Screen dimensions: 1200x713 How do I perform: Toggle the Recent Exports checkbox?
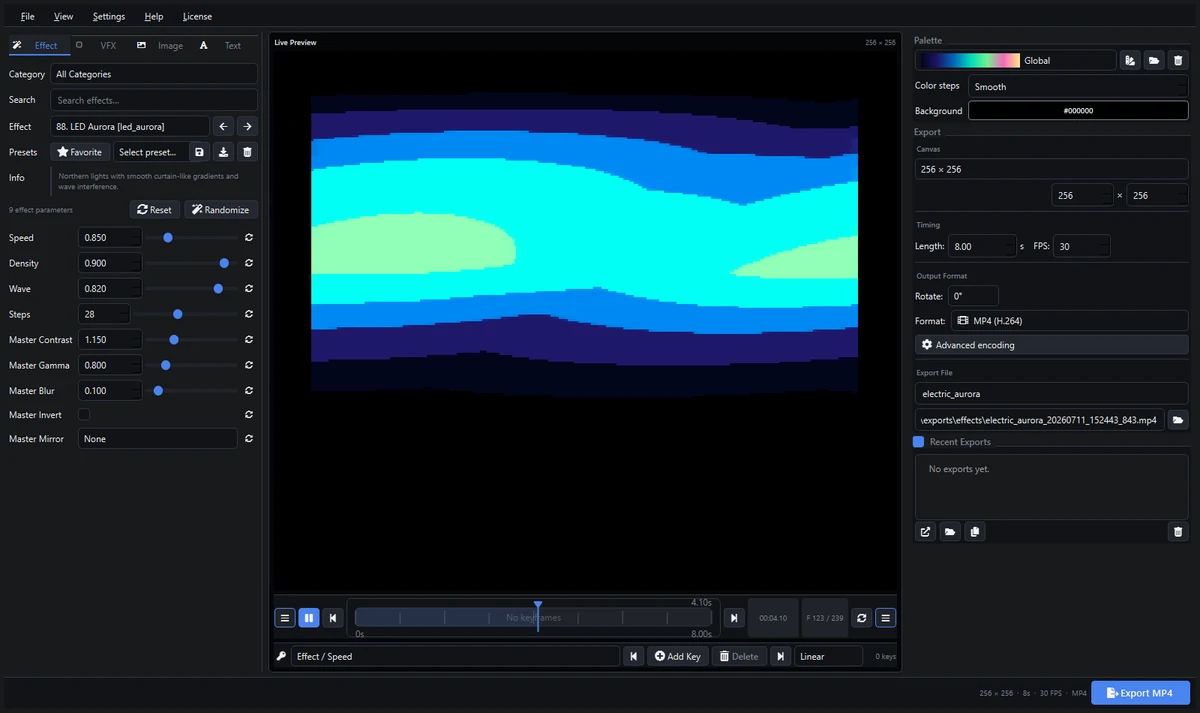[x=919, y=442]
